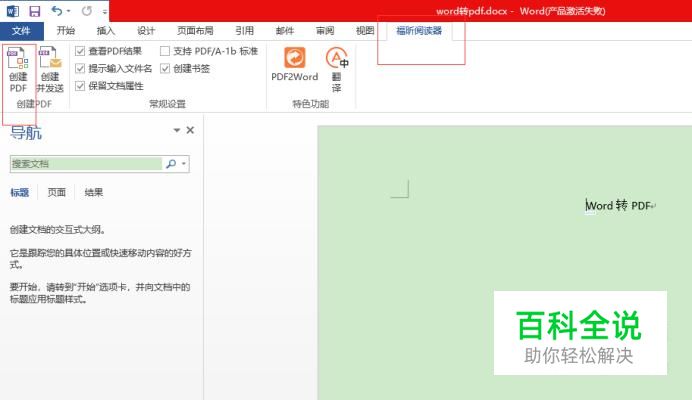Open the 文件 tab
This screenshot has width=692, height=400.
[x=21, y=30]
